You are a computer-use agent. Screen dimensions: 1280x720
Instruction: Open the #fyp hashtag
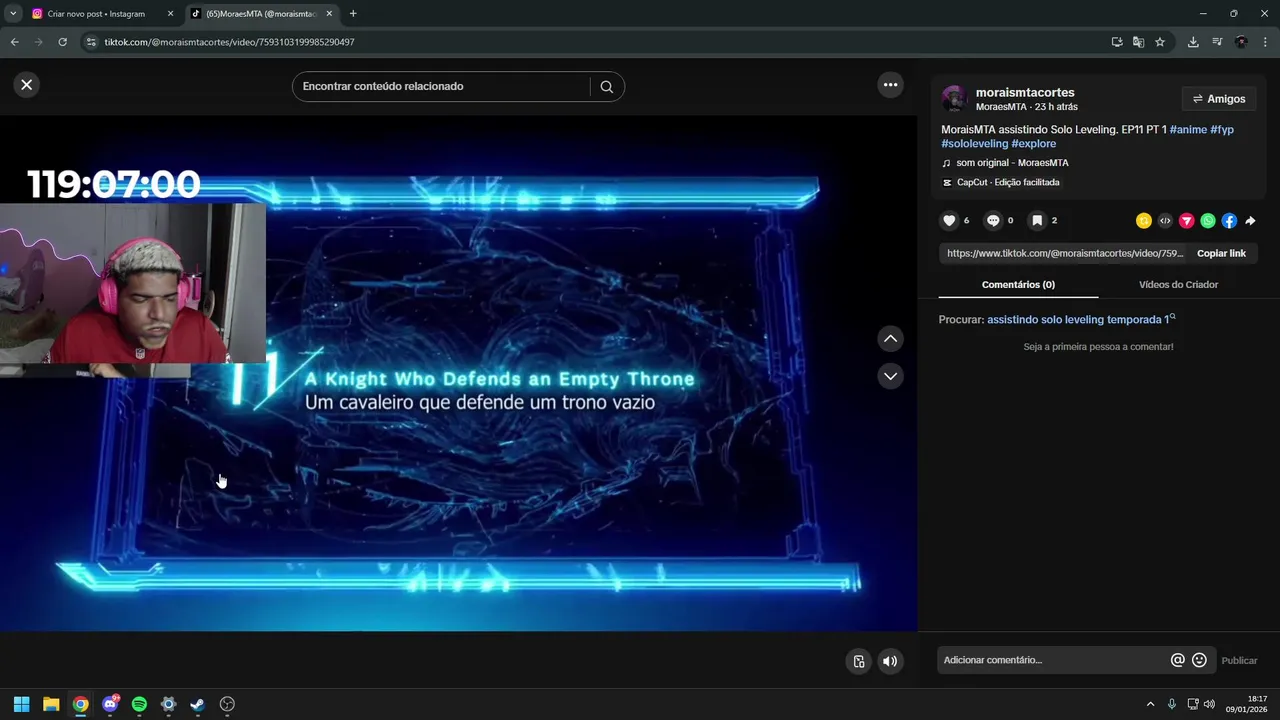coord(1222,130)
